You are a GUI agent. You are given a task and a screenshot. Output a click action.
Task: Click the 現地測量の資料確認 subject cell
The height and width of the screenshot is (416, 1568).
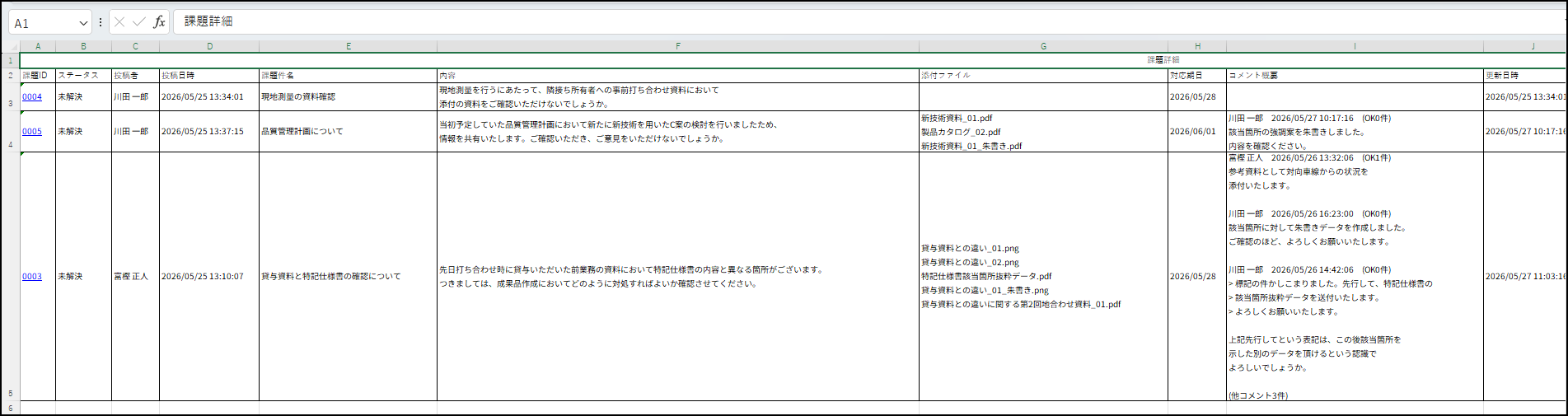pyautogui.click(x=349, y=97)
